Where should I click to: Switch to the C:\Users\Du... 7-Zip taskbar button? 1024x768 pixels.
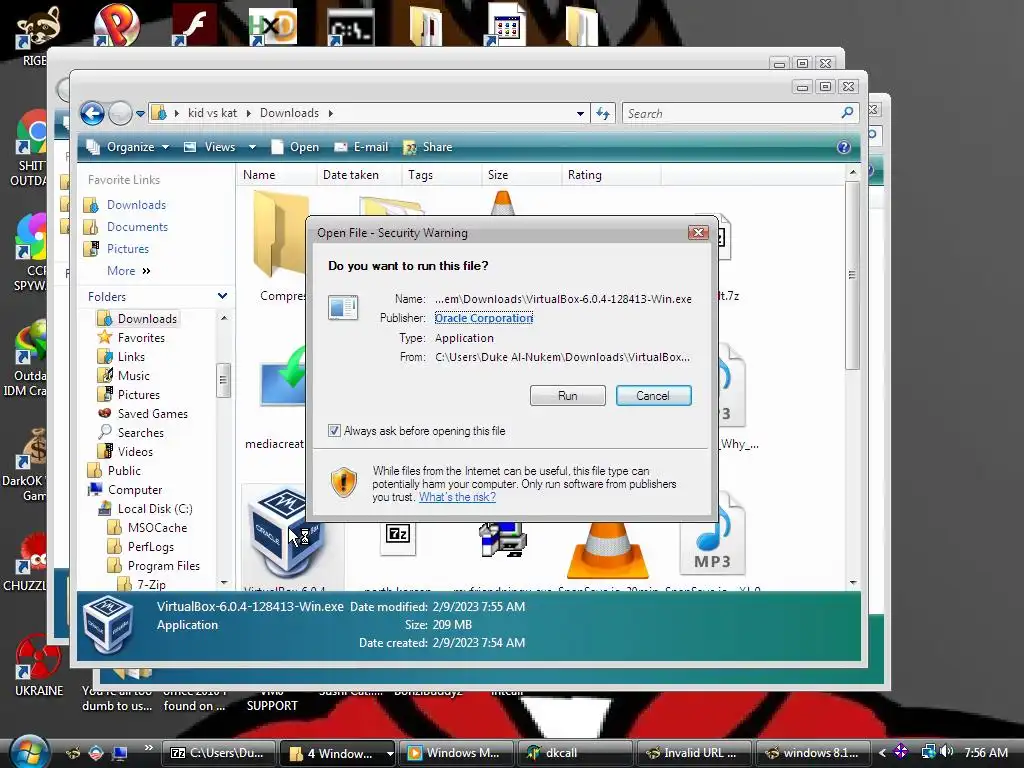click(218, 753)
